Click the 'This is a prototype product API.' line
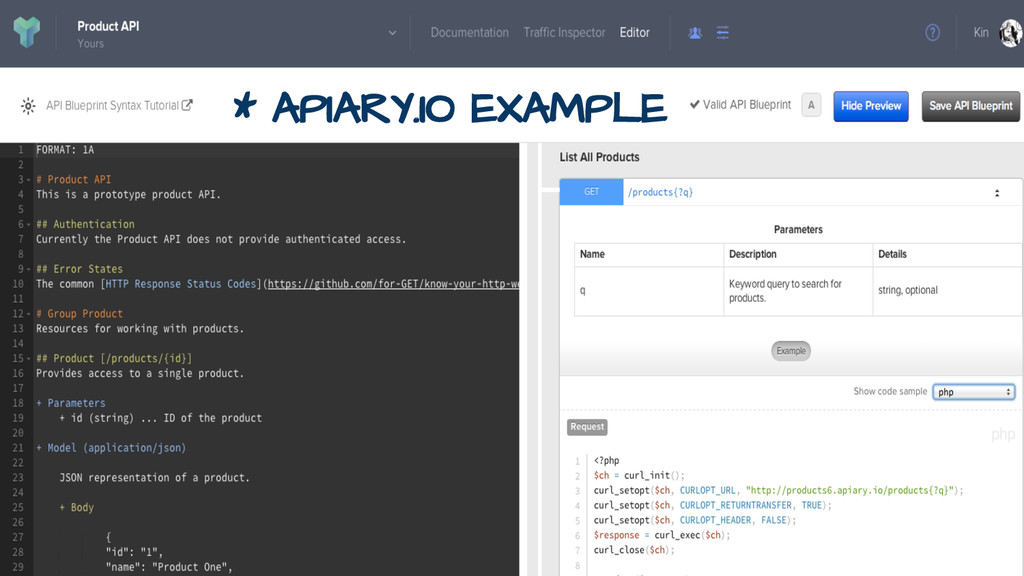1024x576 pixels. 128,195
